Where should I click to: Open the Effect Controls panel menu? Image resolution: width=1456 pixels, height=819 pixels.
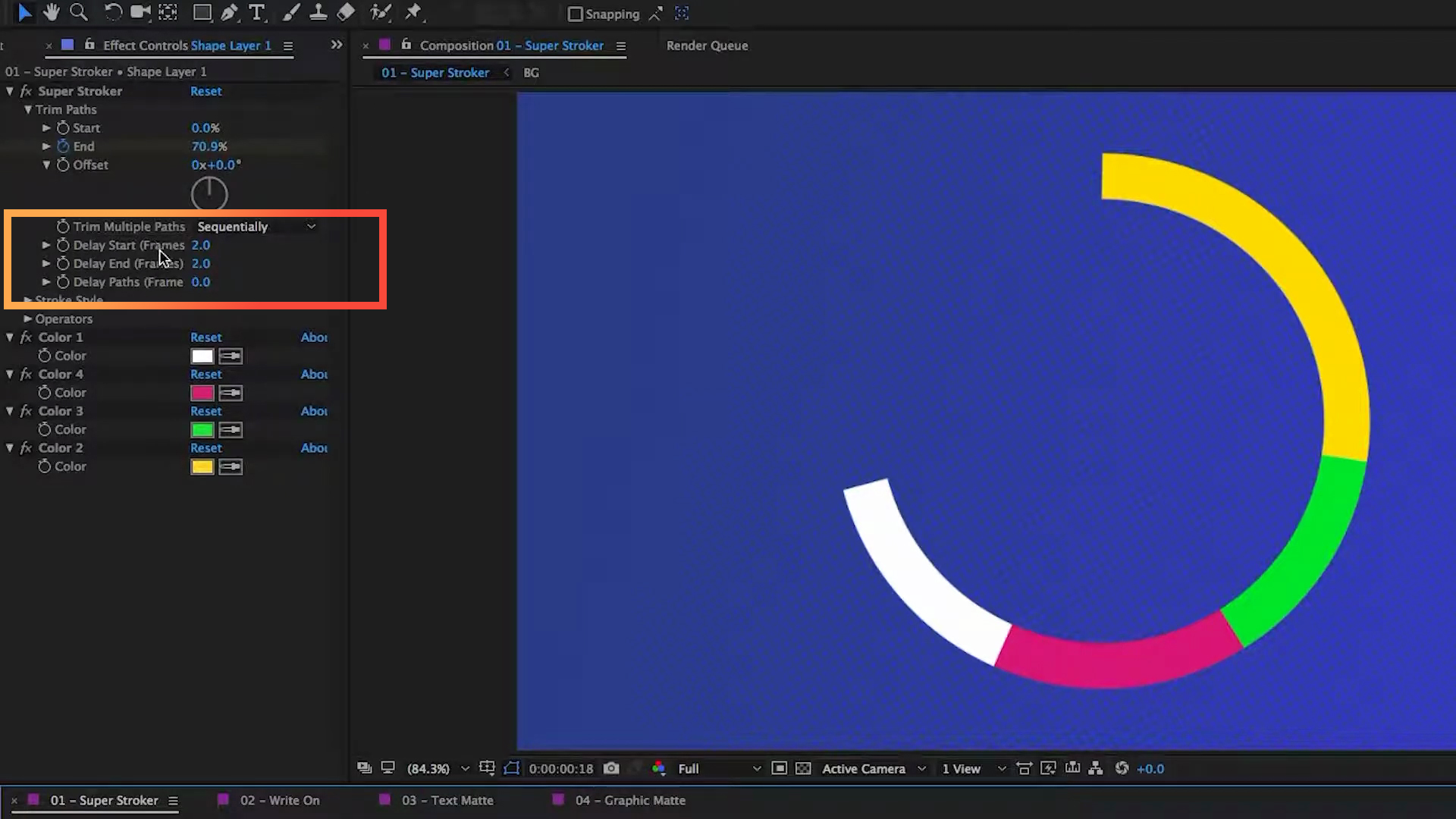pyautogui.click(x=288, y=45)
